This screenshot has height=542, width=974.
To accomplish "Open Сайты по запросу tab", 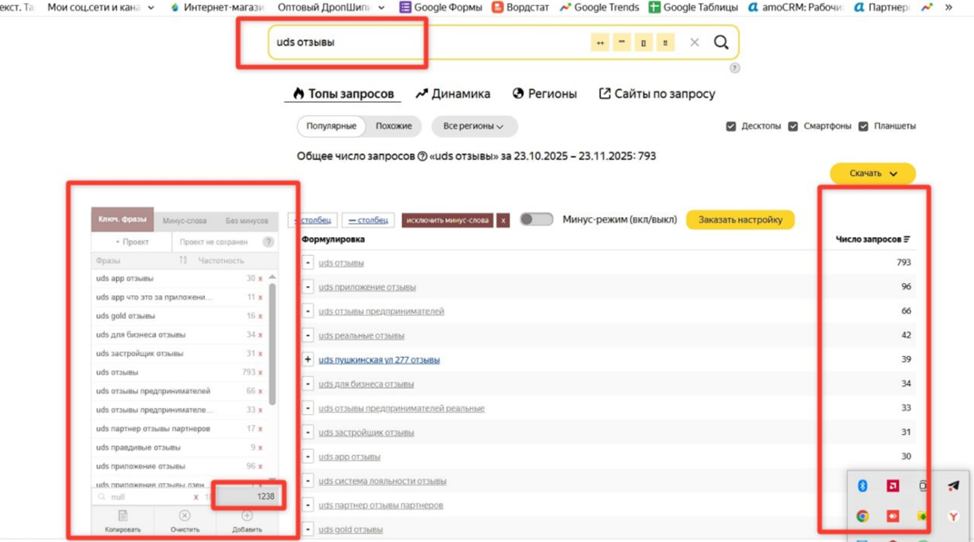I will [657, 94].
